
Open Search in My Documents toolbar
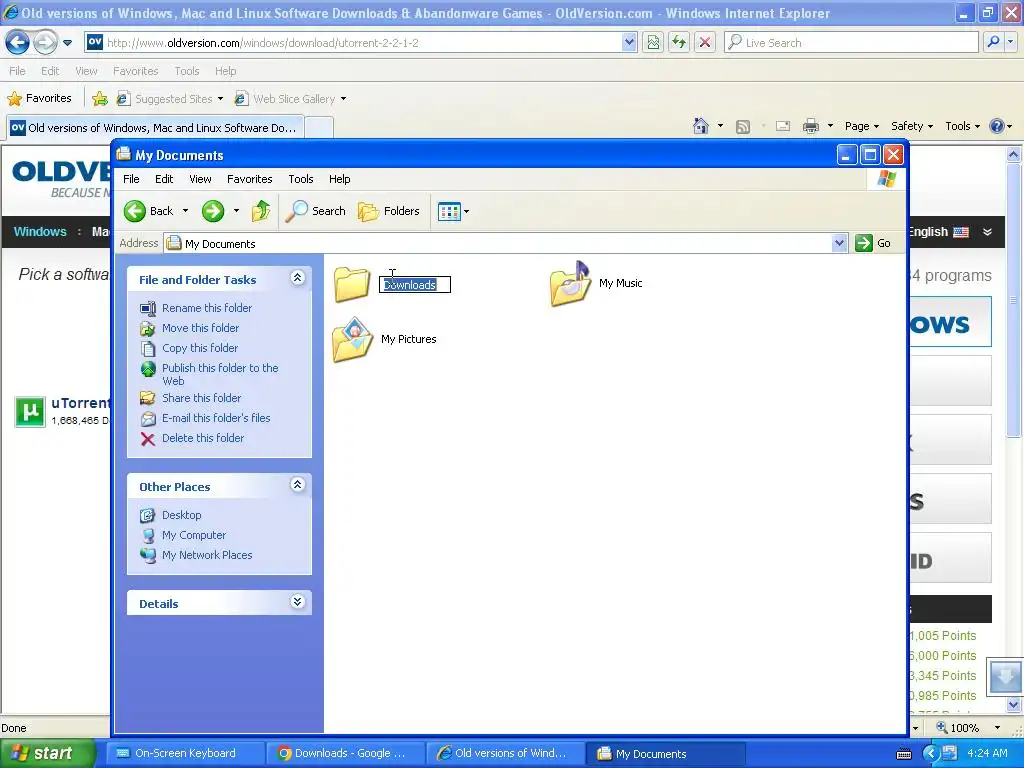pos(315,211)
